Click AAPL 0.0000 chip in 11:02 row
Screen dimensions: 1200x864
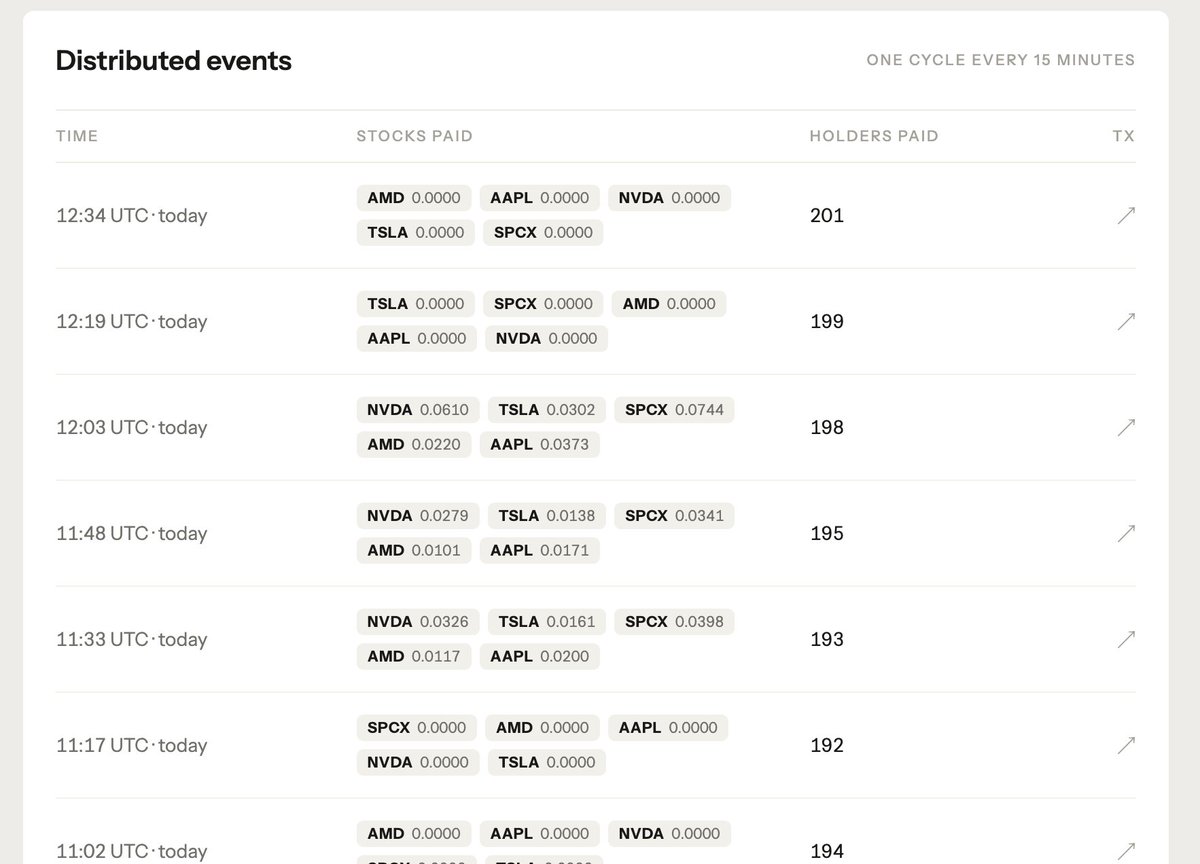[x=540, y=834]
